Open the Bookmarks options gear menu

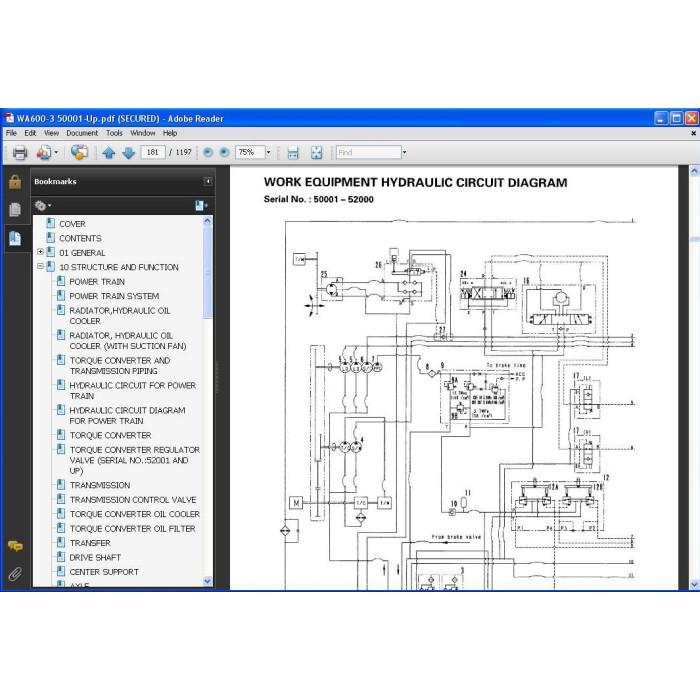pyautogui.click(x=43, y=205)
